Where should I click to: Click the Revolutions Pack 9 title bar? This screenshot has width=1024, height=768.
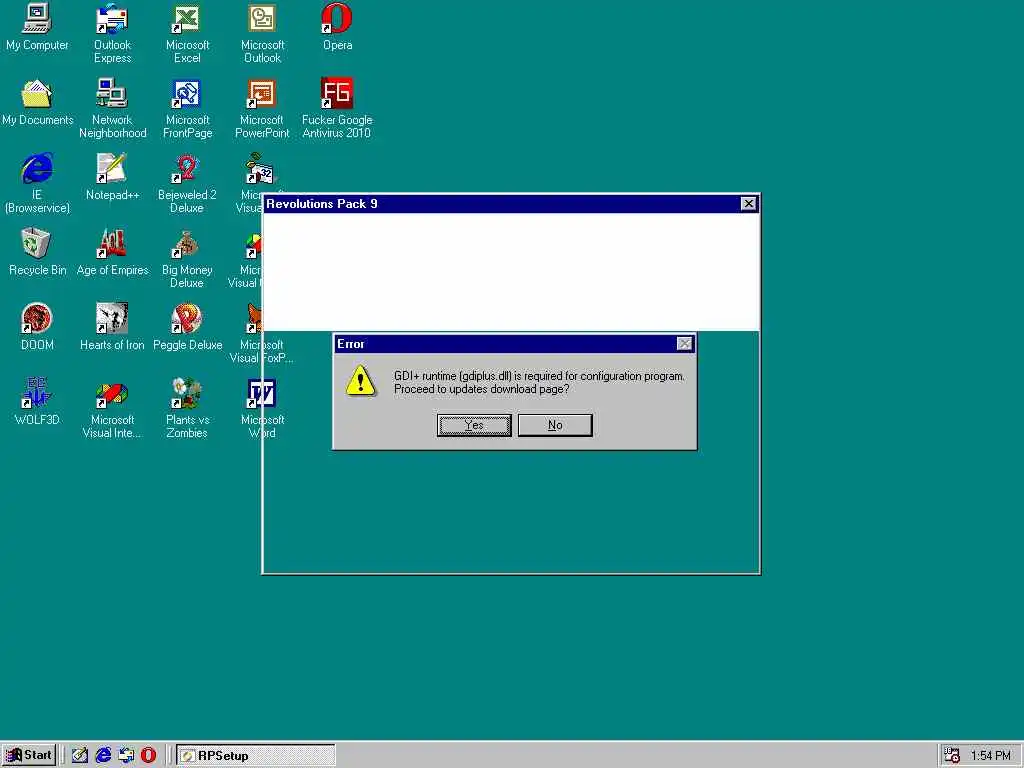tap(511, 204)
